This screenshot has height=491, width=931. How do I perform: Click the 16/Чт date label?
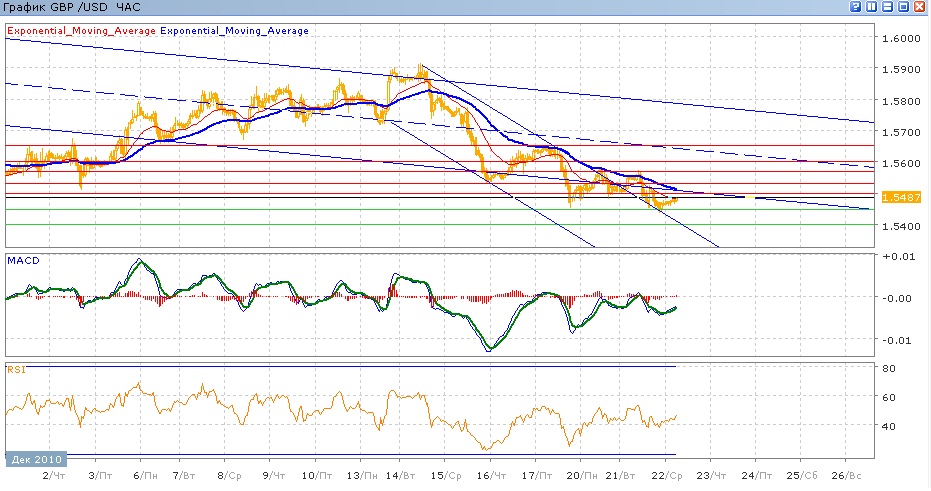[x=492, y=476]
